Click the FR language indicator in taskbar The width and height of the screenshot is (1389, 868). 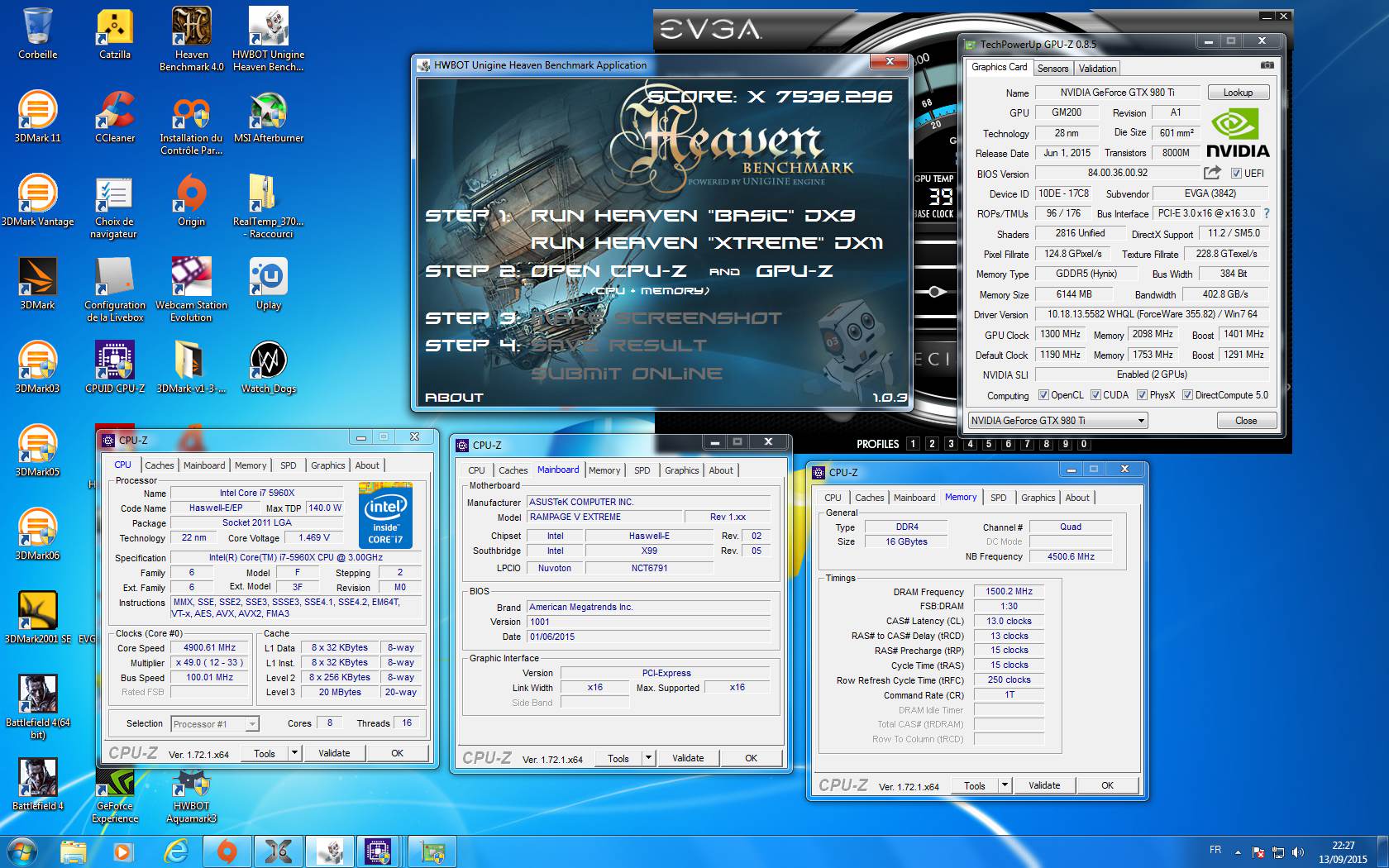pos(1215,850)
